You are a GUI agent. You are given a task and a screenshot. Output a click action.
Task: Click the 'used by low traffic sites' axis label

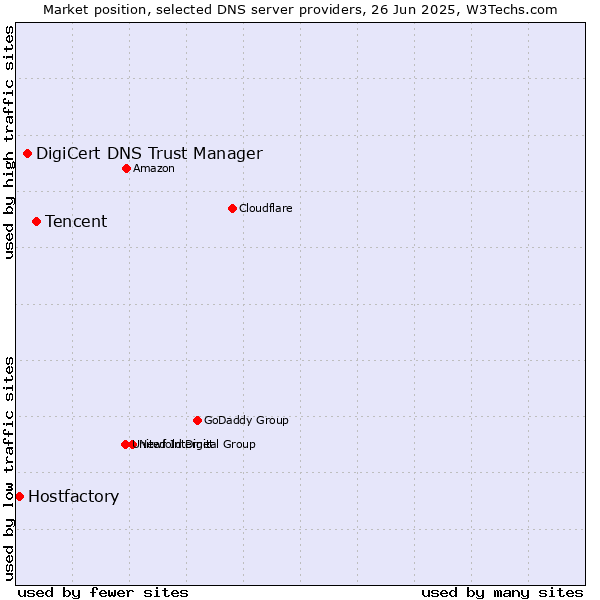pyautogui.click(x=9, y=469)
